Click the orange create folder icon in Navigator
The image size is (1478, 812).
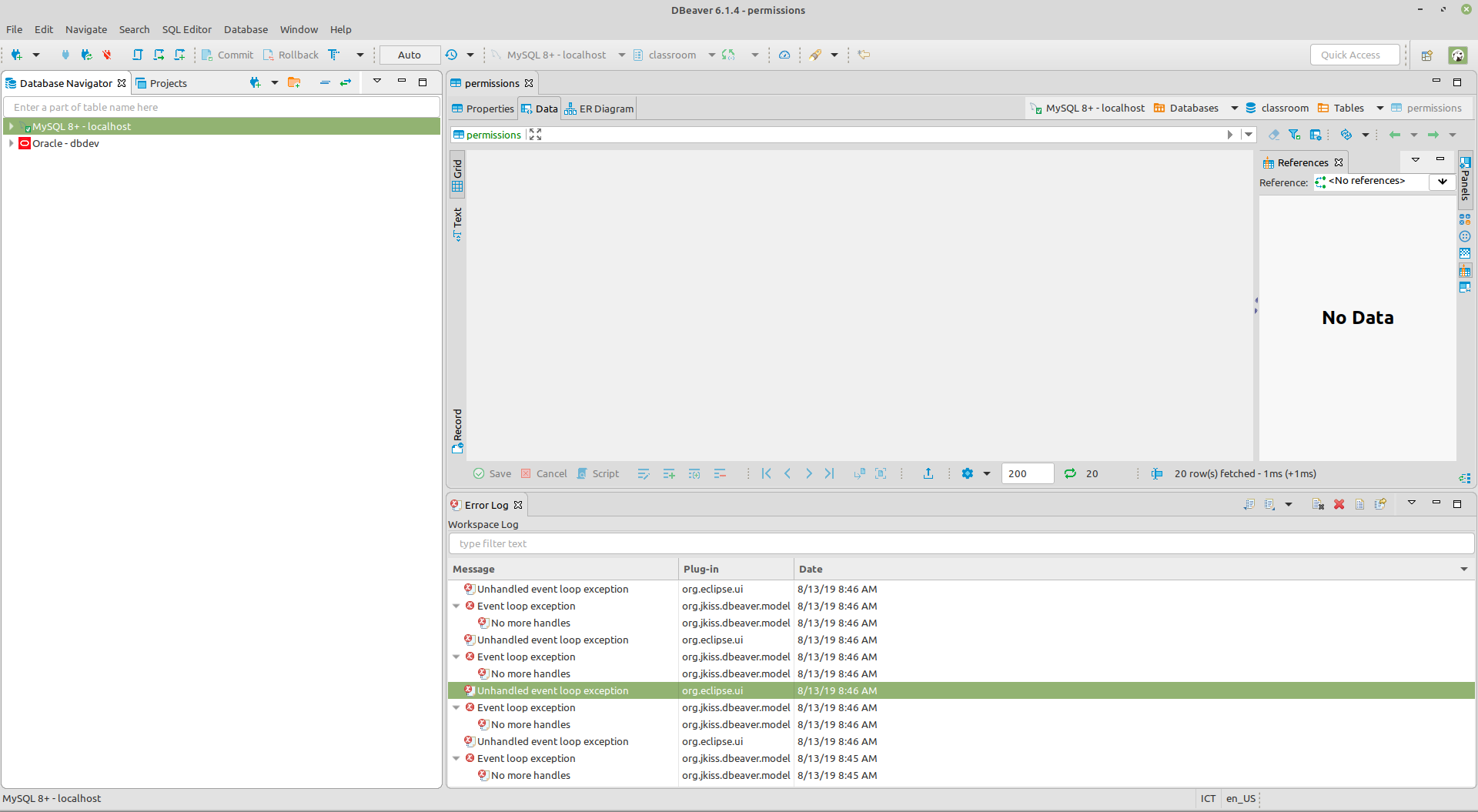294,82
